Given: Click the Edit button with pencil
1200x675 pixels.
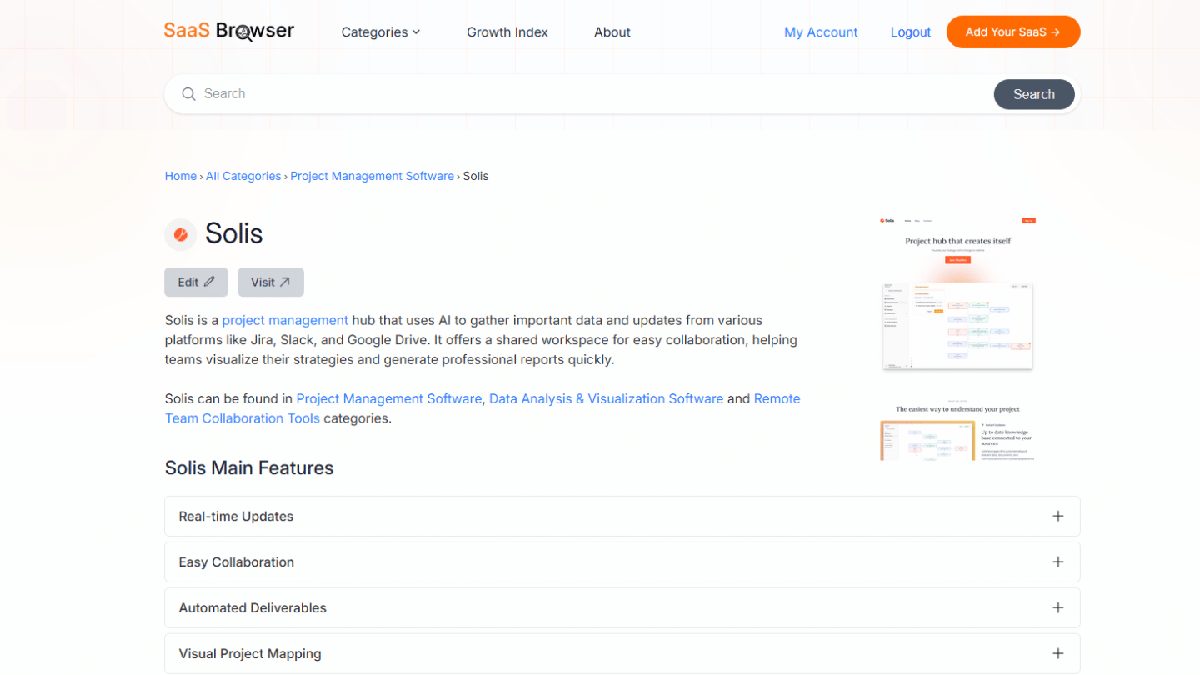Looking at the screenshot, I should click(196, 283).
